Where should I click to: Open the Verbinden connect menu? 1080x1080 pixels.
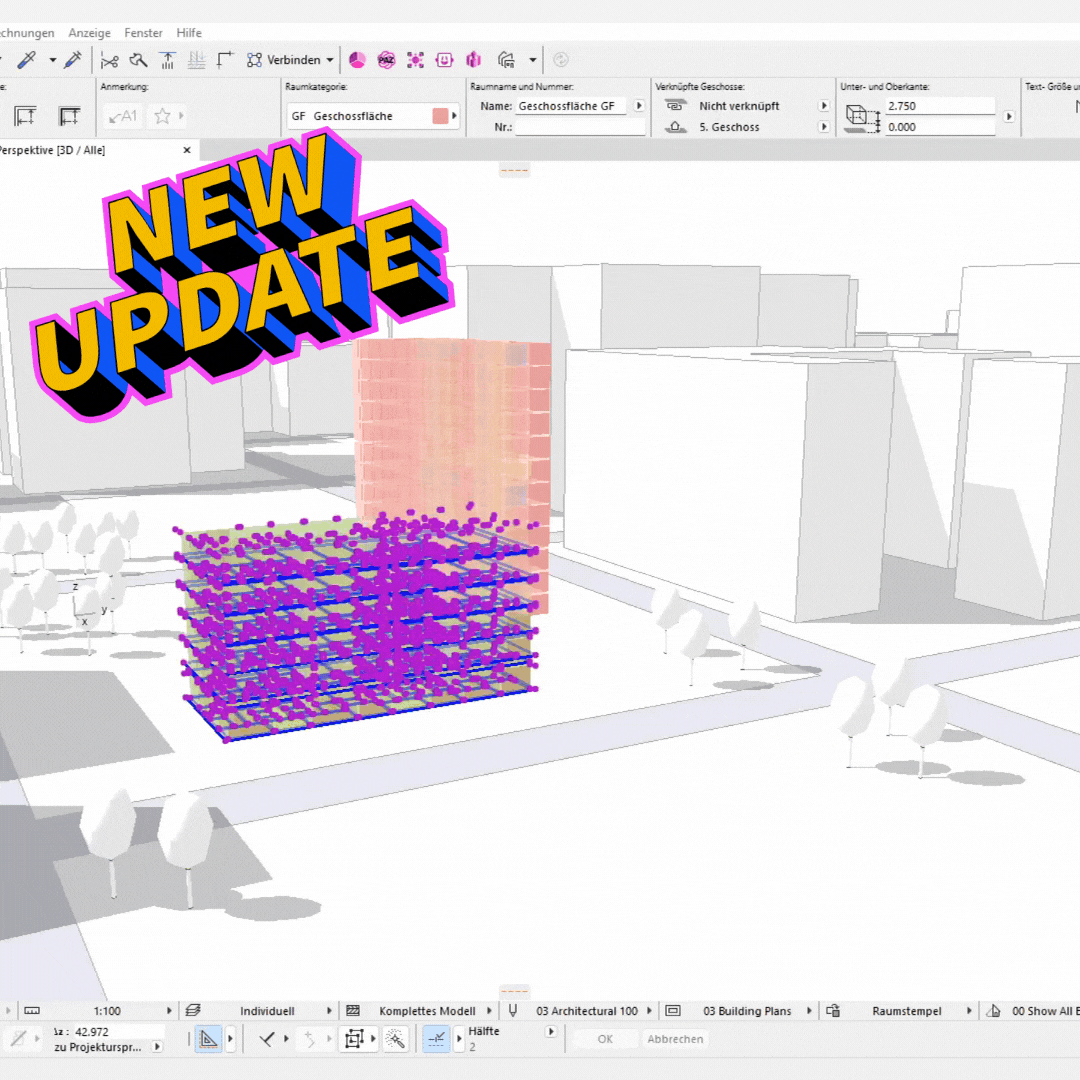290,61
